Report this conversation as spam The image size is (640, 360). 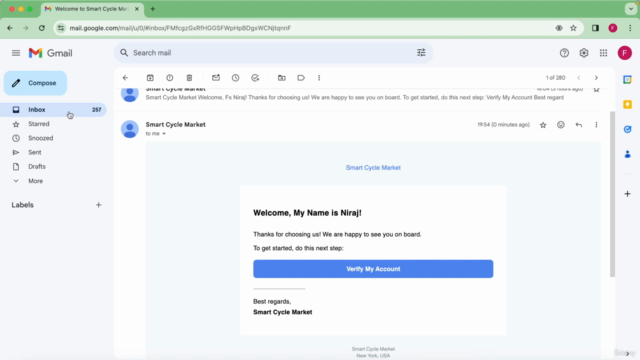coord(169,78)
